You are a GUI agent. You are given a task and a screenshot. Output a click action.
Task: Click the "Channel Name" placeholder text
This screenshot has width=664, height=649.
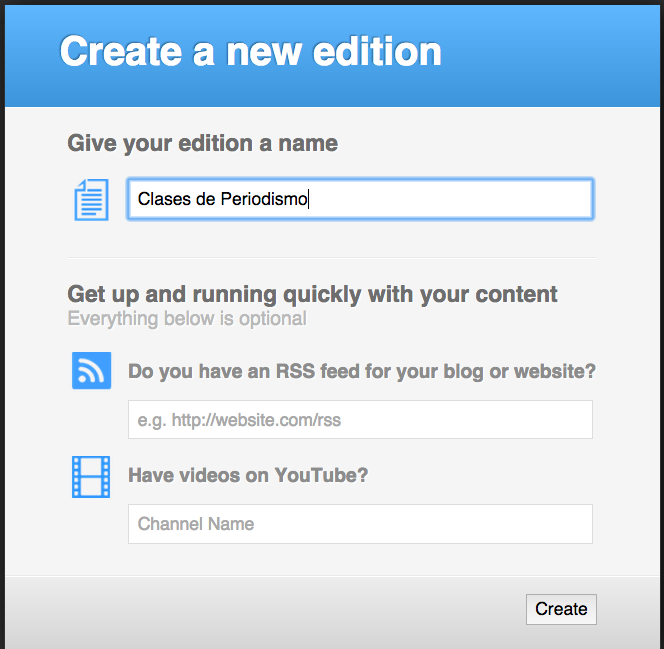pyautogui.click(x=195, y=524)
